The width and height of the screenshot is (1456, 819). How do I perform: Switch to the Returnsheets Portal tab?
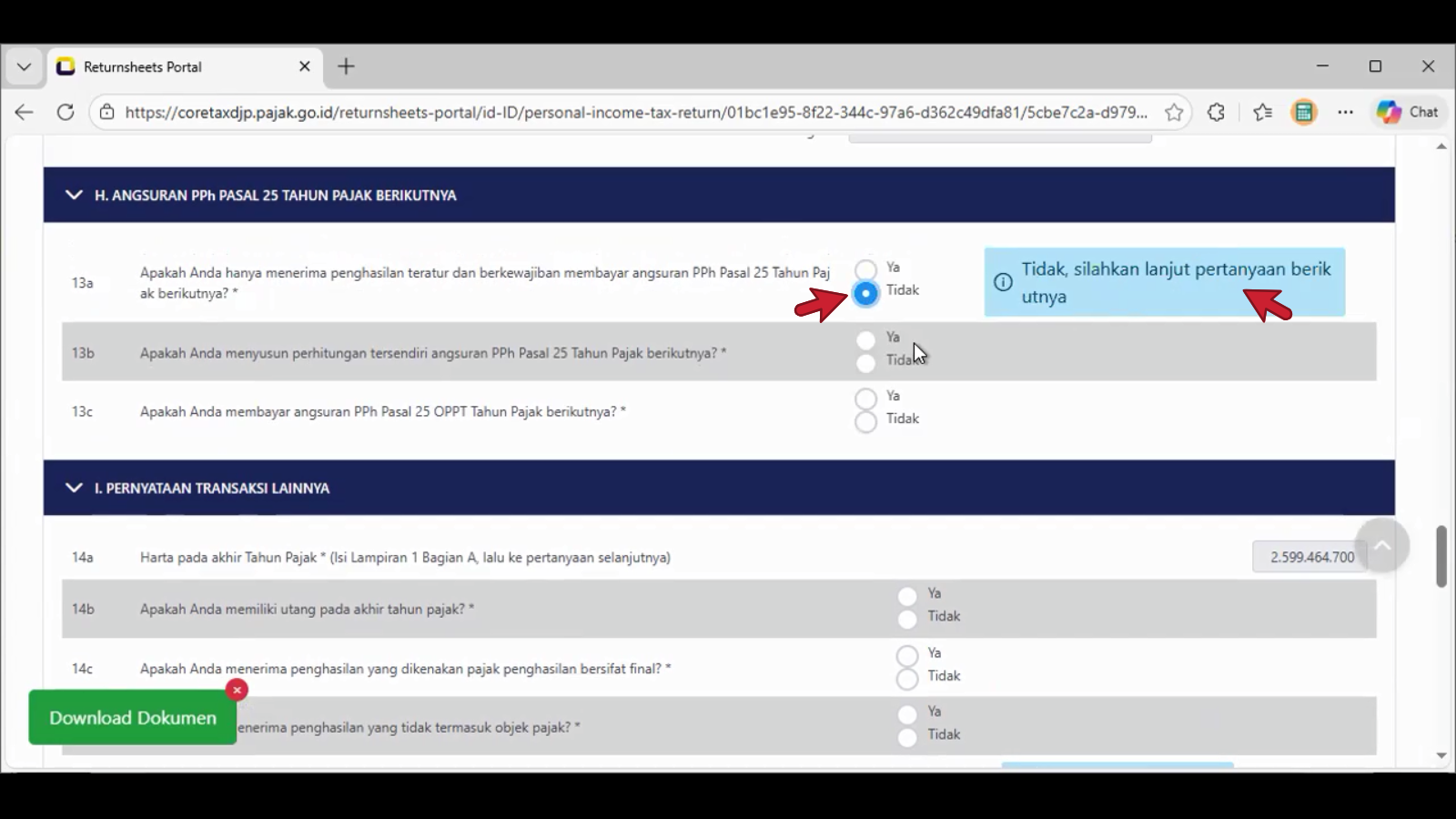173,66
